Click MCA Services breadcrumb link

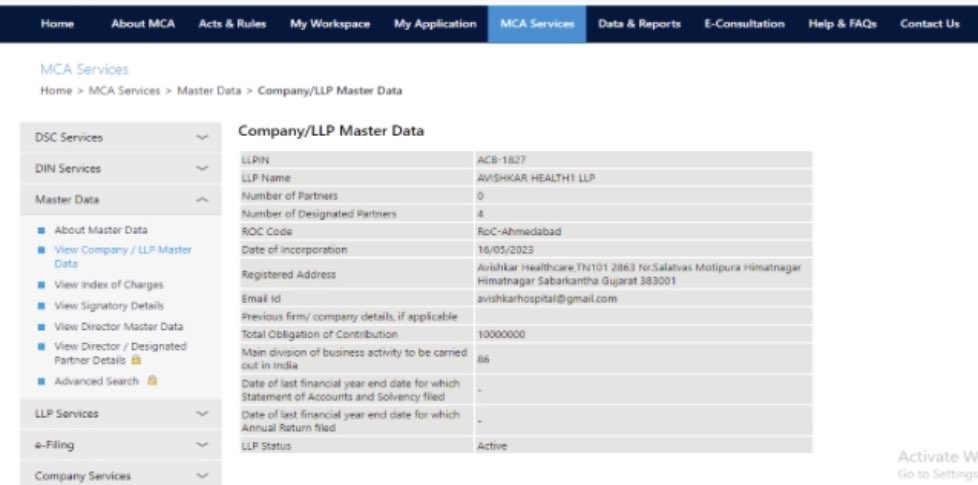pos(124,90)
